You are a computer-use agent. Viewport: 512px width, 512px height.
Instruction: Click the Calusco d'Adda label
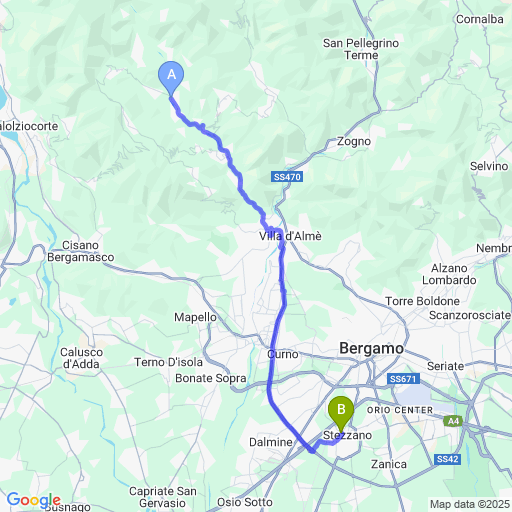tap(81, 358)
